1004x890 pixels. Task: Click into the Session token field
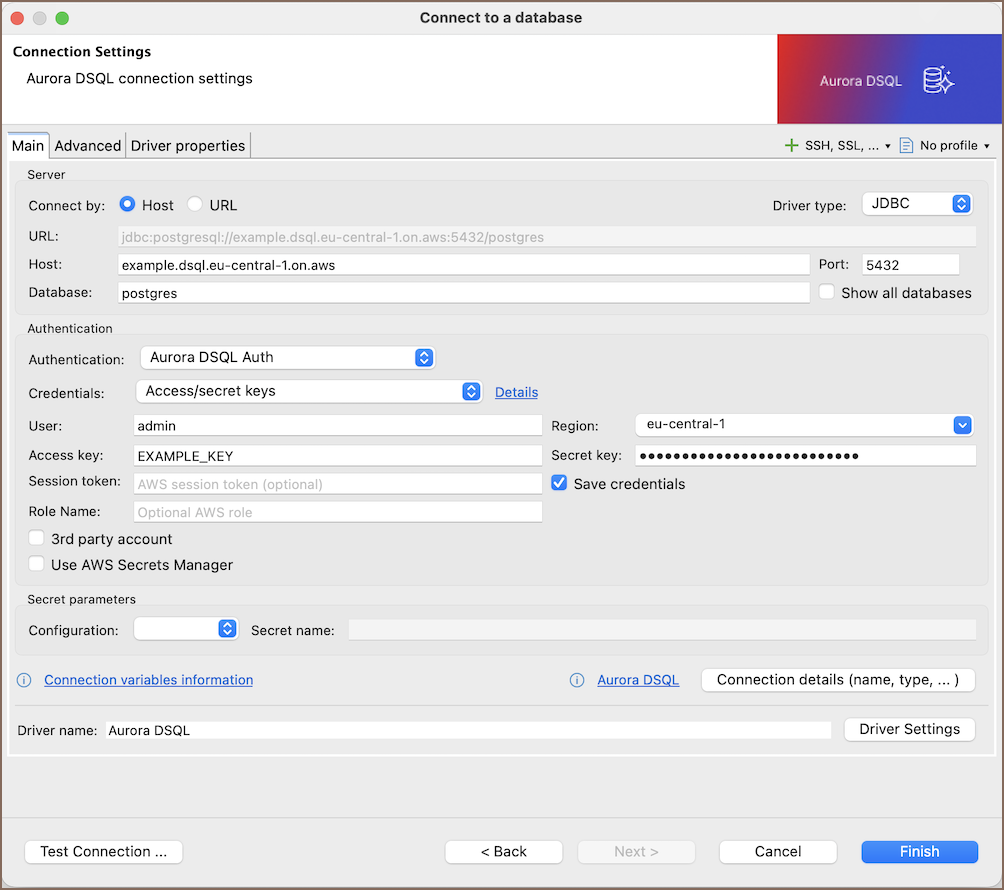point(338,484)
